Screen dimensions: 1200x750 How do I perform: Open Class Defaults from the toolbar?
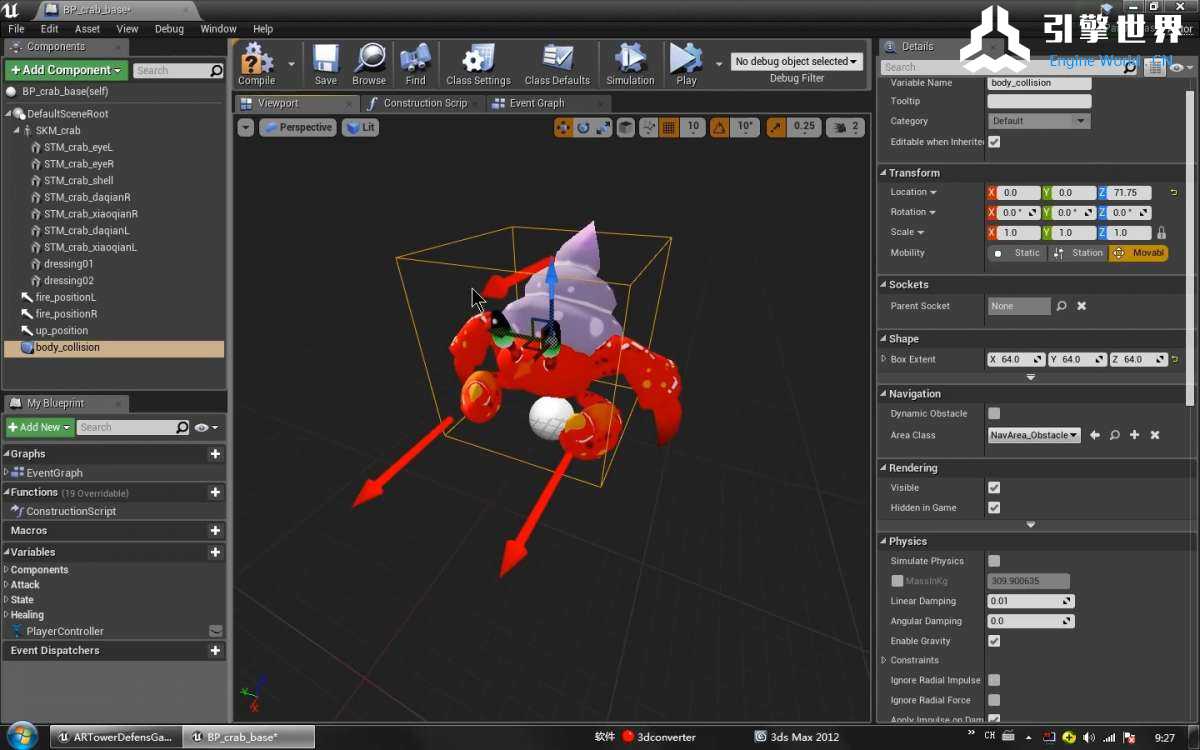coord(557,64)
